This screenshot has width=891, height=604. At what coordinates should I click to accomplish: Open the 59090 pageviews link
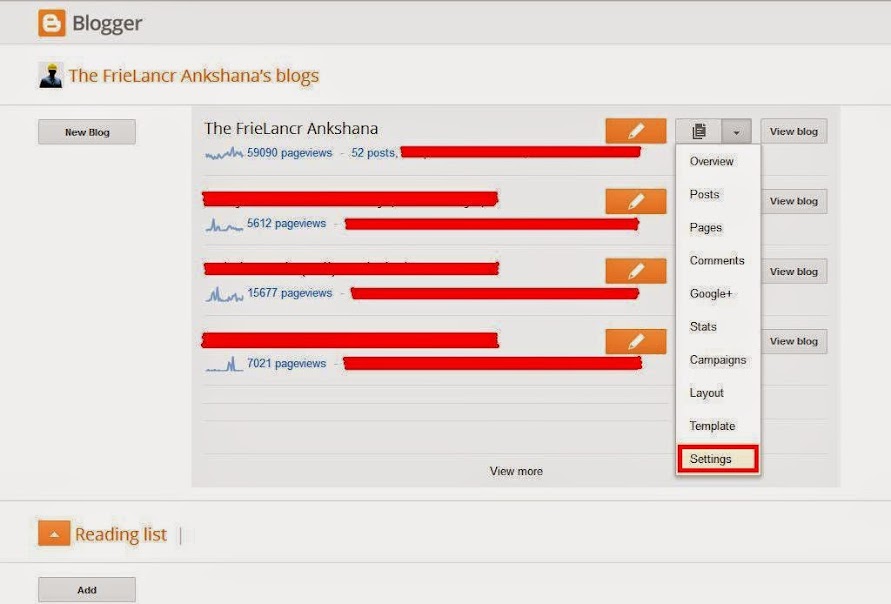[289, 153]
